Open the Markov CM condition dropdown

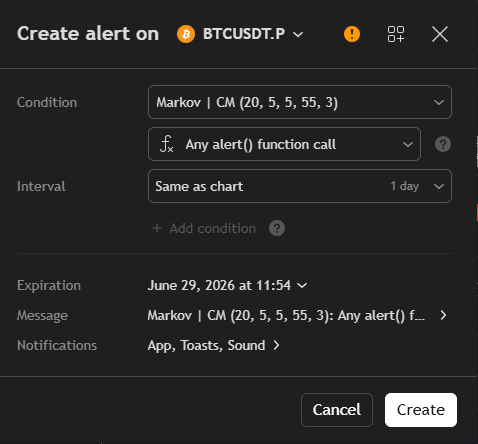coord(300,102)
